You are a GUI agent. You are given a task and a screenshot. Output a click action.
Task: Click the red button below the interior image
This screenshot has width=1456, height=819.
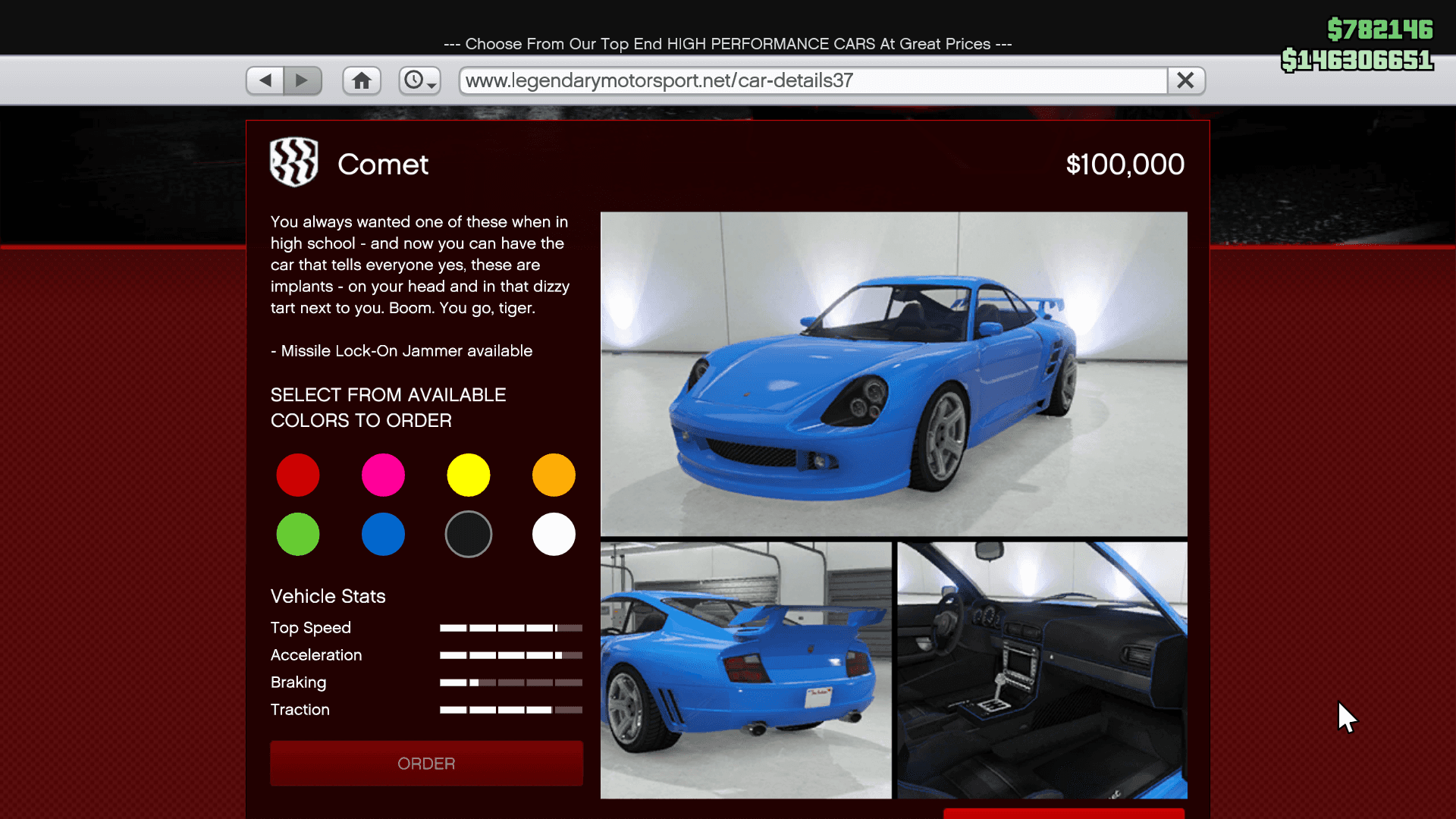pyautogui.click(x=1063, y=813)
